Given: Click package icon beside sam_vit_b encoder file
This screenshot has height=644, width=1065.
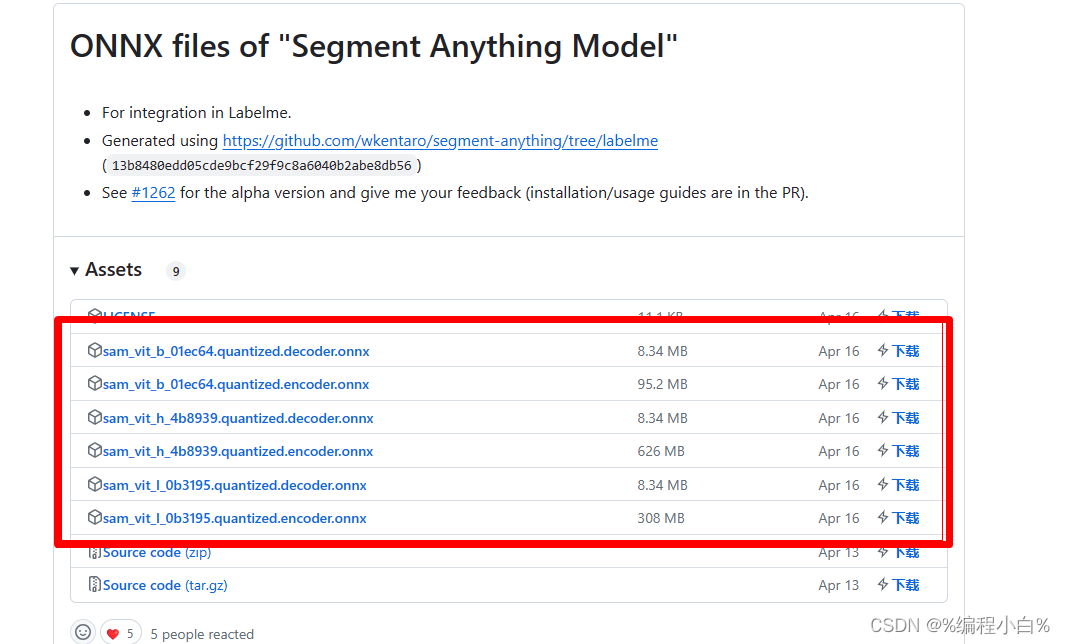Looking at the screenshot, I should 94,384.
